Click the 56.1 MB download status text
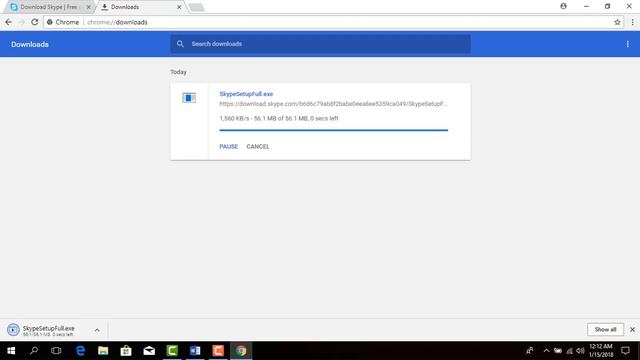The image size is (640, 360). tap(279, 118)
